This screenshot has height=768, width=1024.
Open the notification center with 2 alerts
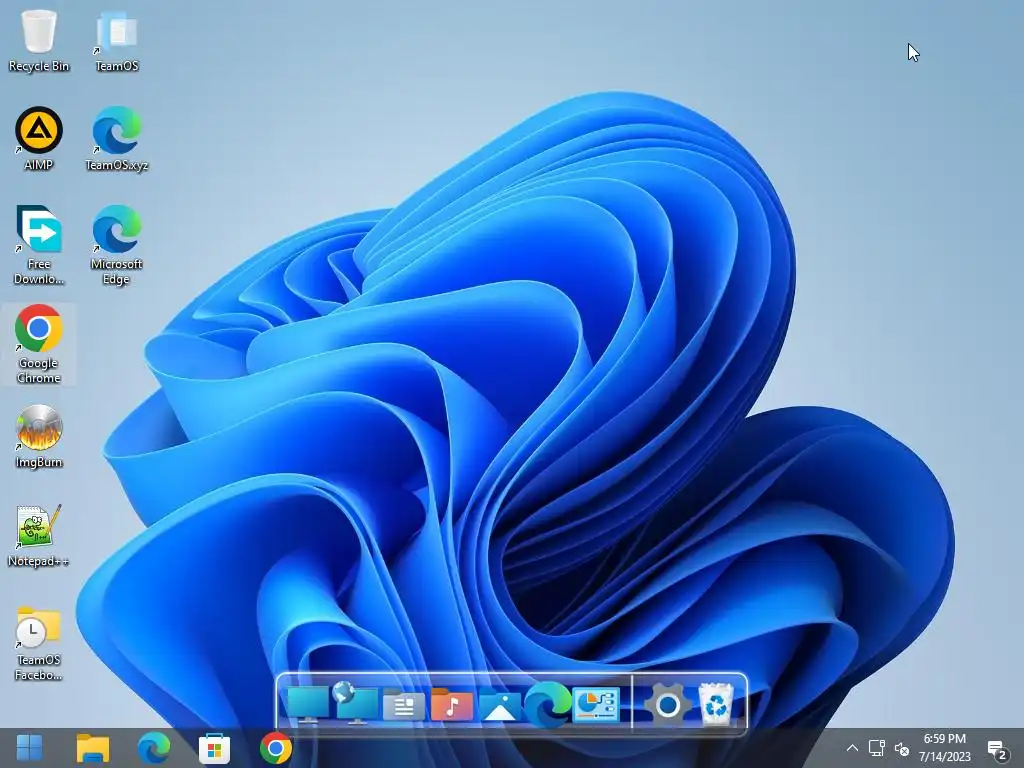pyautogui.click(x=998, y=751)
